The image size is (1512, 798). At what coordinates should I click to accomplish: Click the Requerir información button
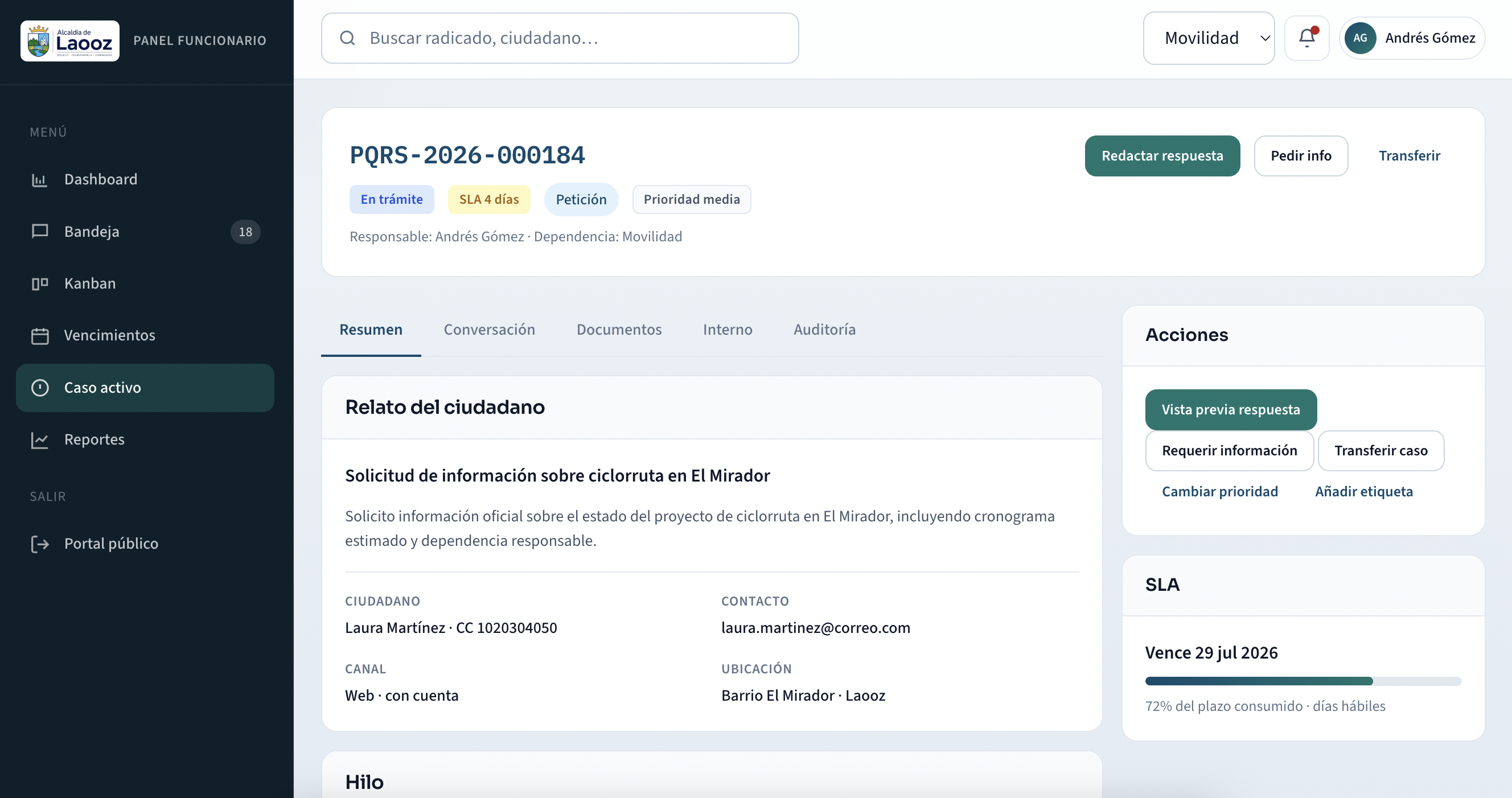[1229, 451]
